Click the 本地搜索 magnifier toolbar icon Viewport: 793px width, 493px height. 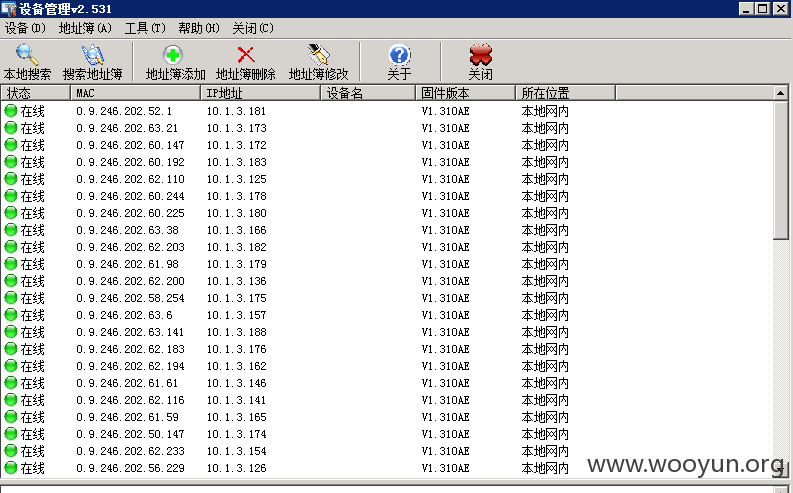coord(27,55)
